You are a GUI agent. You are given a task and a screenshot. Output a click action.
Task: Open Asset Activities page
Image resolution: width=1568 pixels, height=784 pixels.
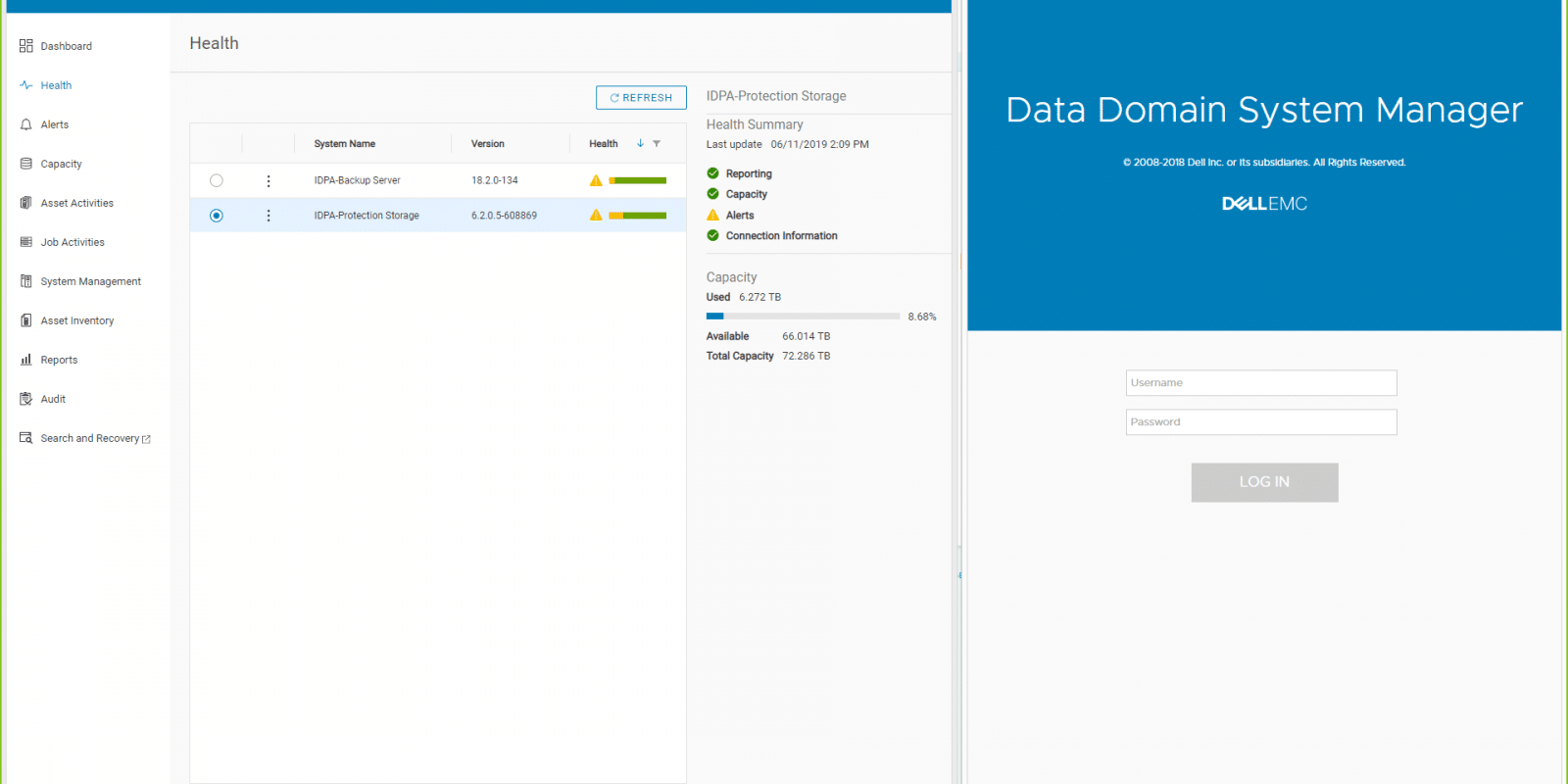click(x=77, y=203)
